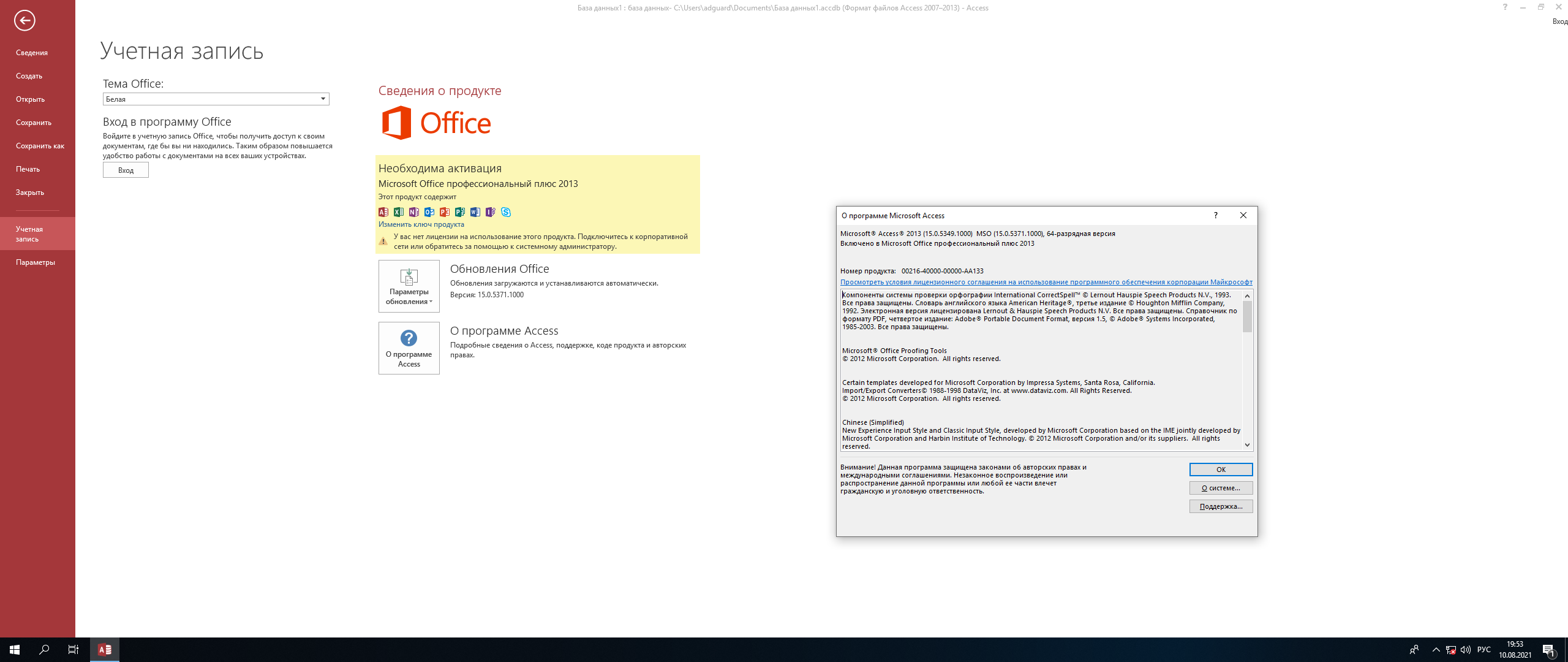Click the OneNote product icon
Image resolution: width=1568 pixels, height=662 pixels.
click(414, 212)
